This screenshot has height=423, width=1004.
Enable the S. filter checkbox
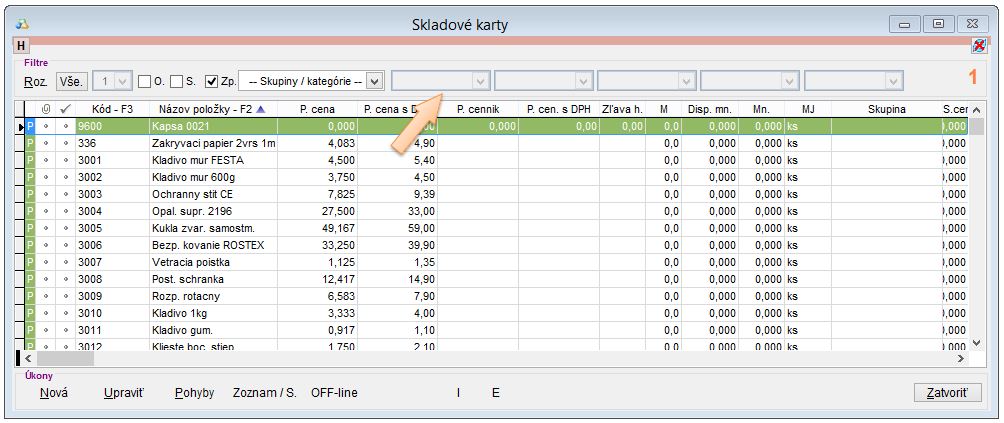pos(176,81)
